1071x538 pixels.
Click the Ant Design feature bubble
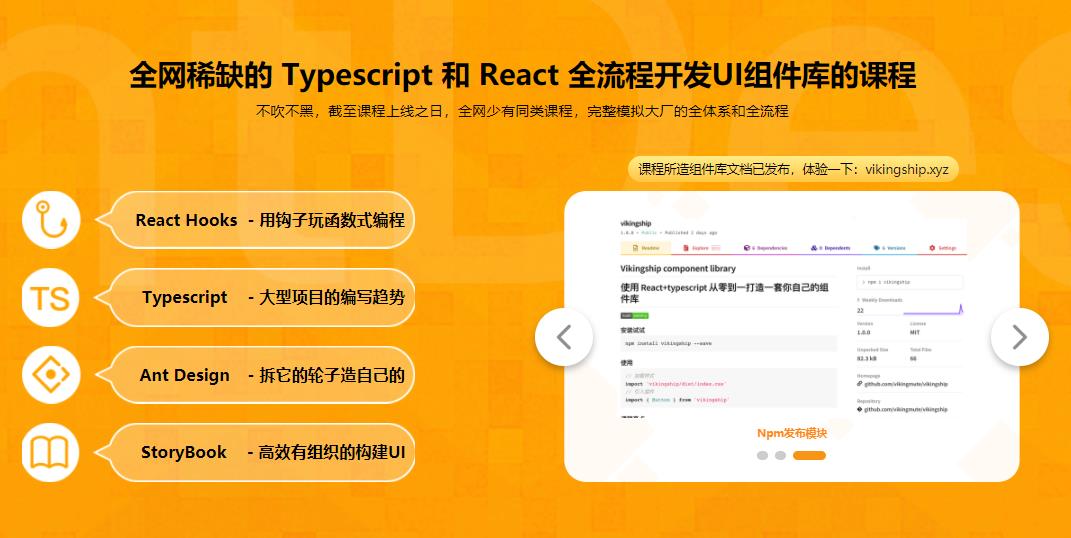[x=255, y=375]
